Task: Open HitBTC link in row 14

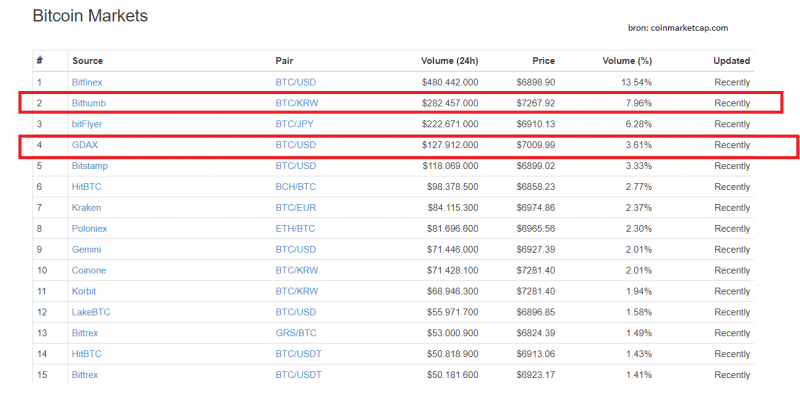Action: click(x=87, y=354)
